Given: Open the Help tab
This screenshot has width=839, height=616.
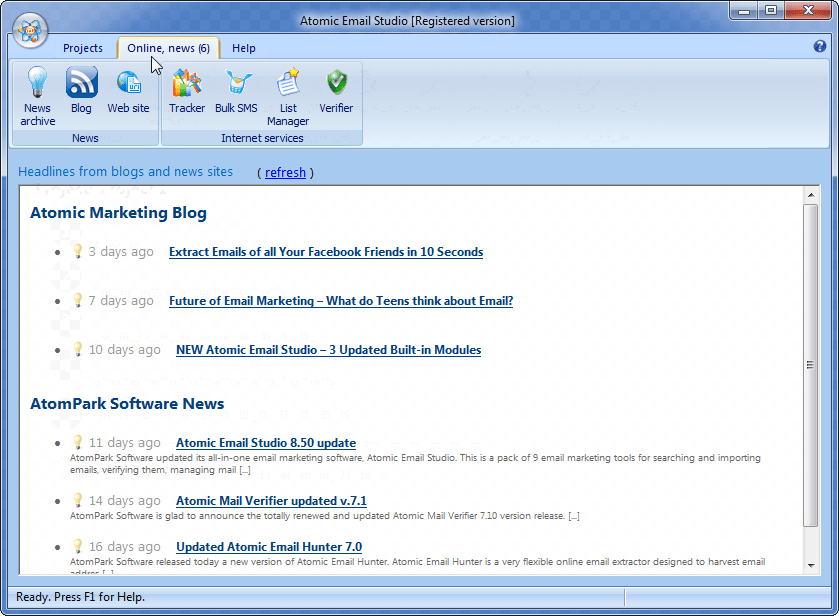Looking at the screenshot, I should click(x=244, y=48).
